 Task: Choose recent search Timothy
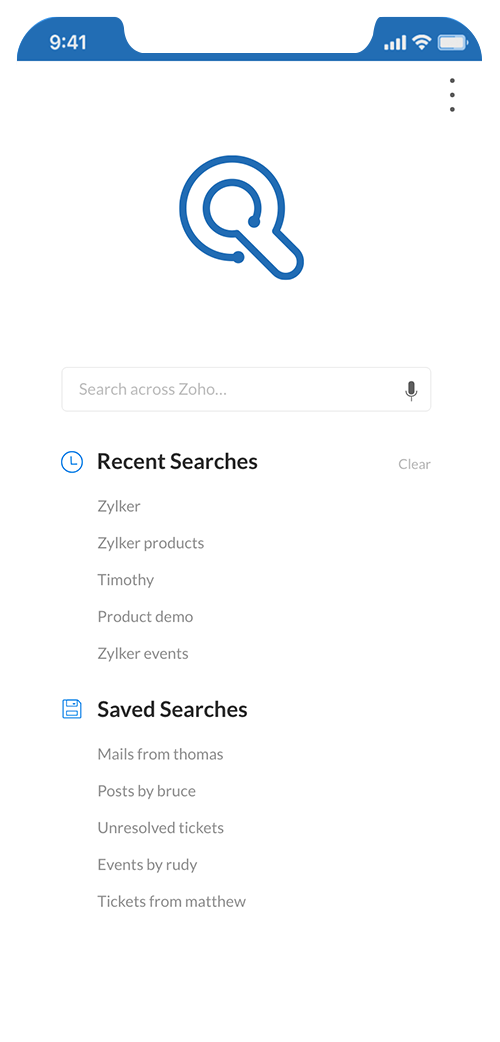coord(126,580)
